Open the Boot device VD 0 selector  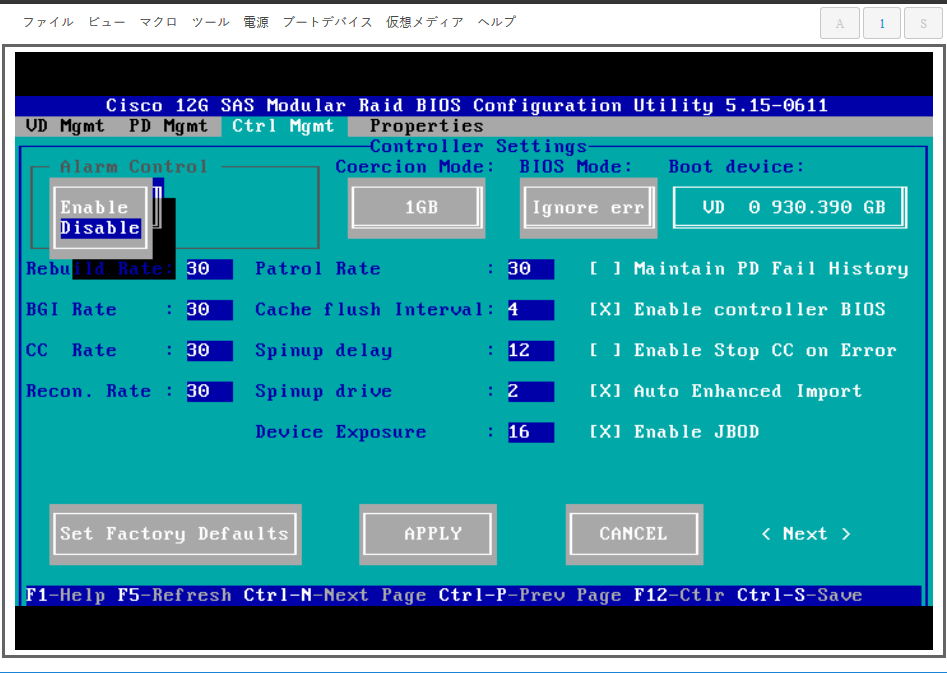(790, 207)
